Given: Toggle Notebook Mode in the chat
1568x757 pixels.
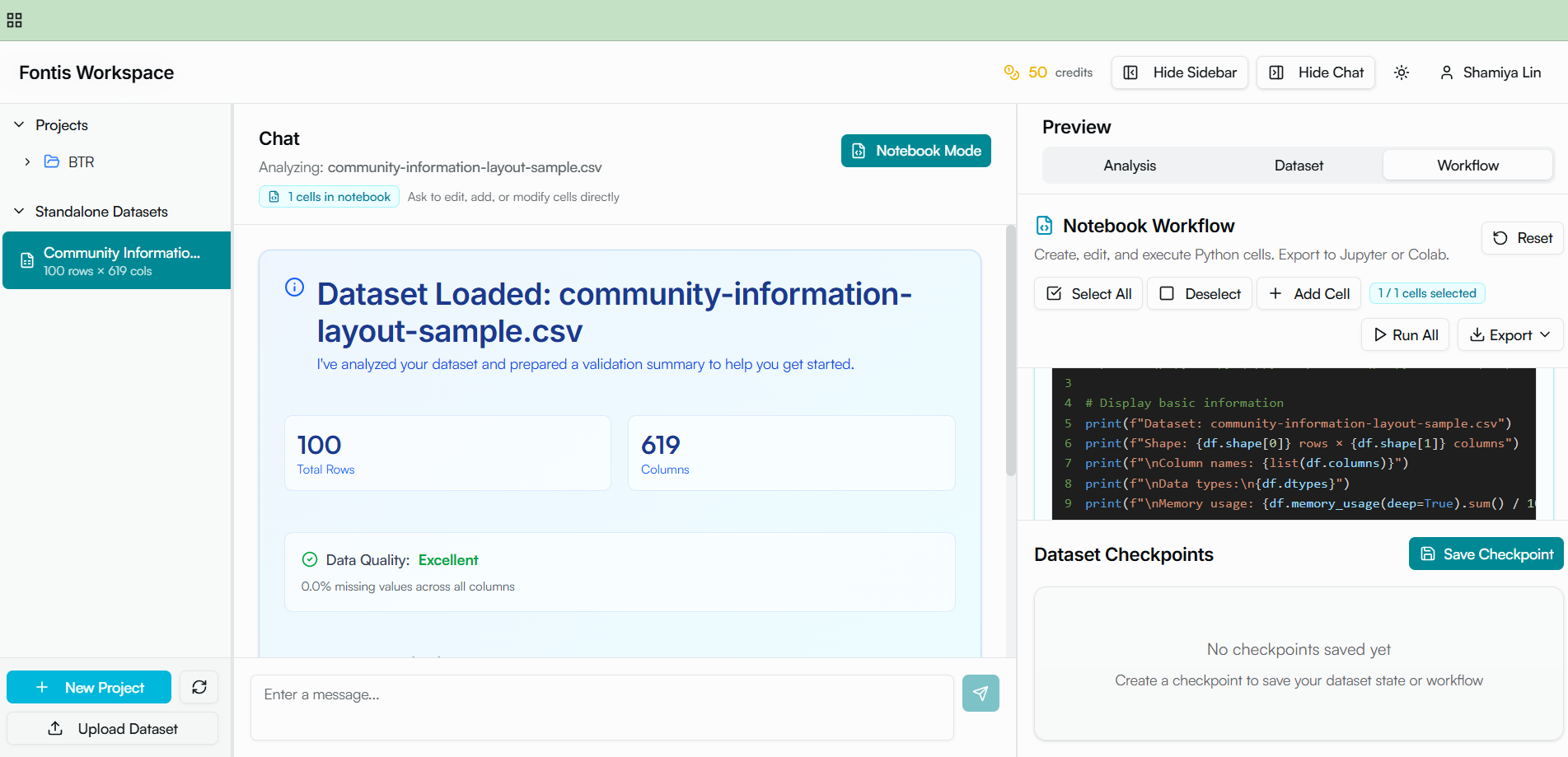Looking at the screenshot, I should point(915,151).
